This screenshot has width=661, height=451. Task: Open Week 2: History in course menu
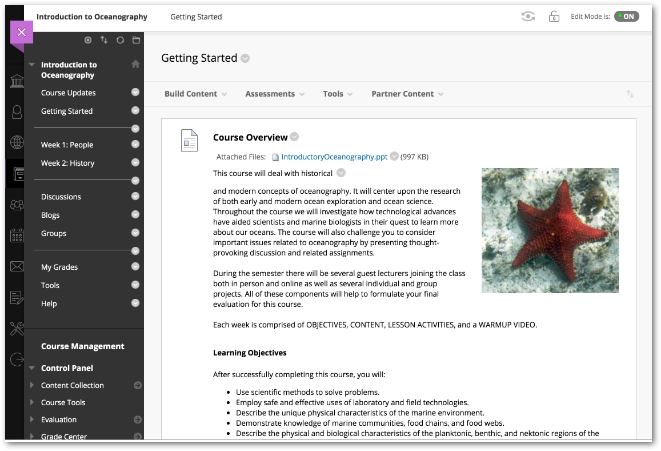click(67, 163)
